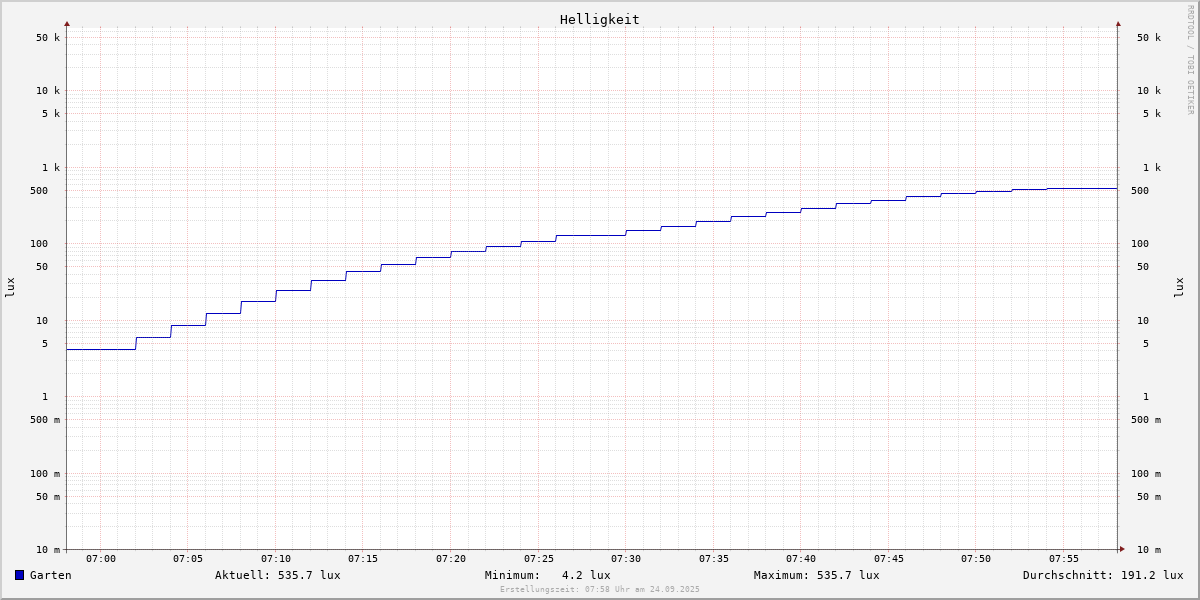Click the "Minimum: 4.2 lux" statistic
Viewport: 1200px width, 600px height.
pyautogui.click(x=547, y=575)
